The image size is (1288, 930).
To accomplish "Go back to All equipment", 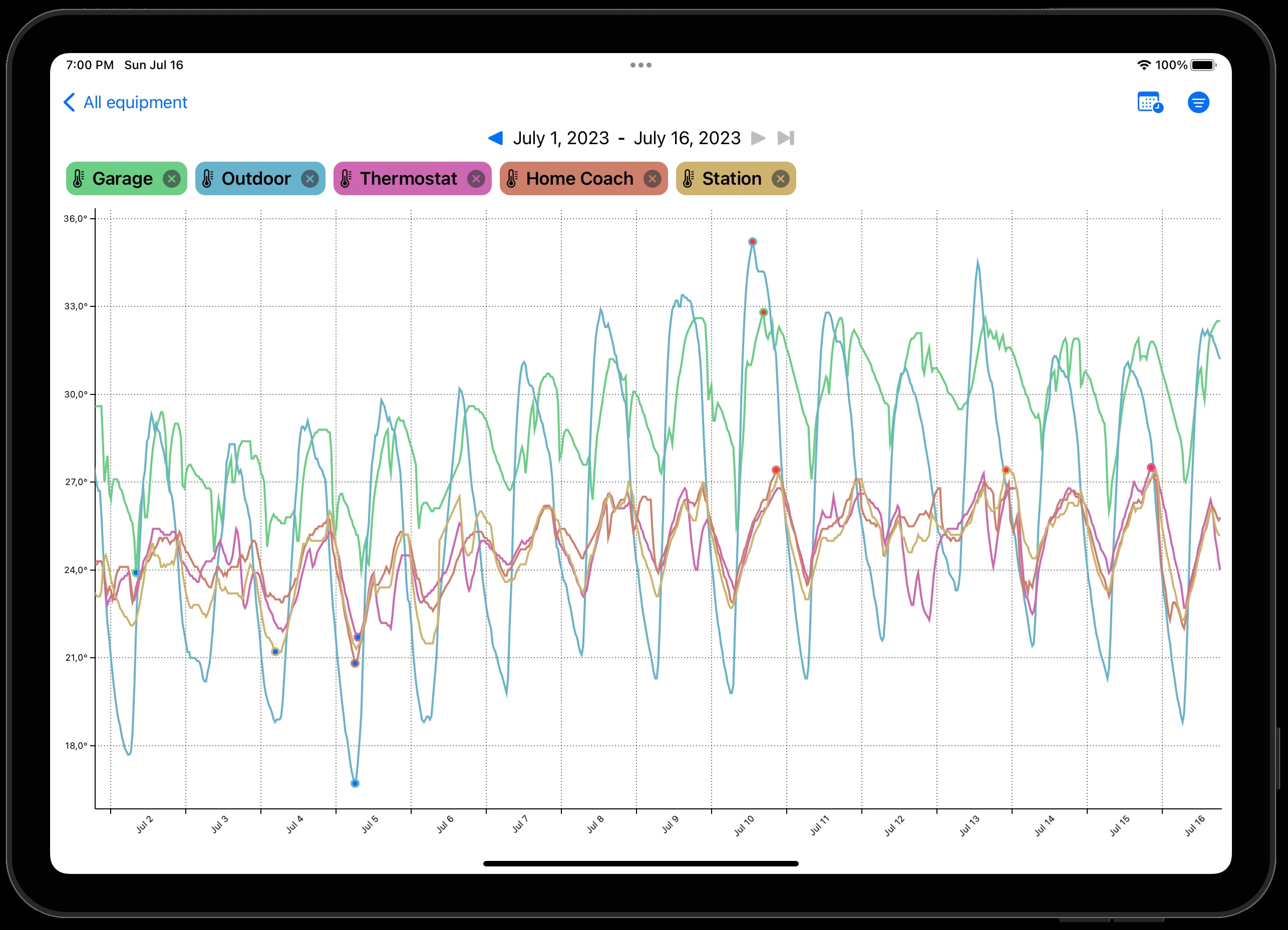I will pos(135,103).
